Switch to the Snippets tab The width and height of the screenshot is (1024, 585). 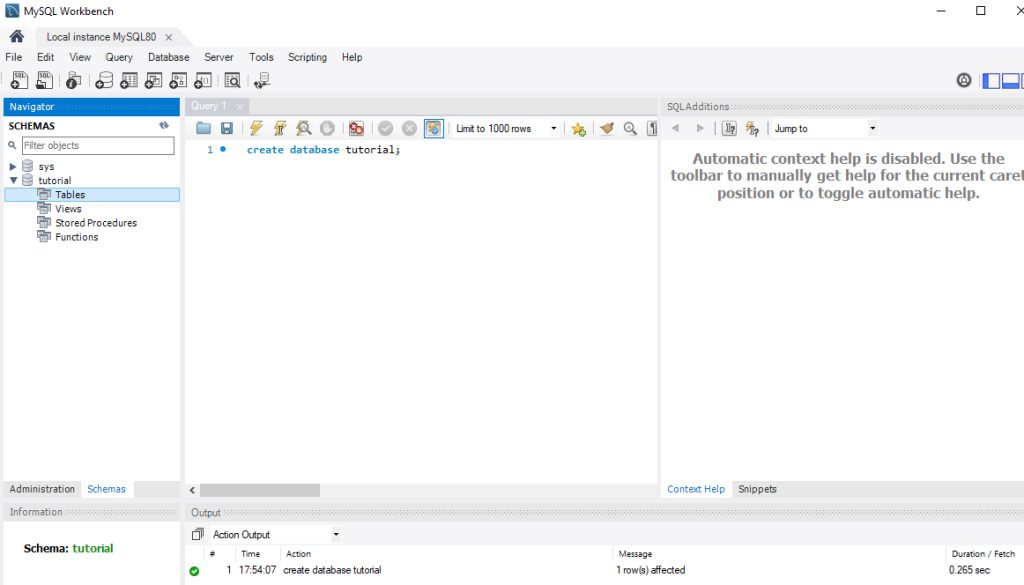757,489
